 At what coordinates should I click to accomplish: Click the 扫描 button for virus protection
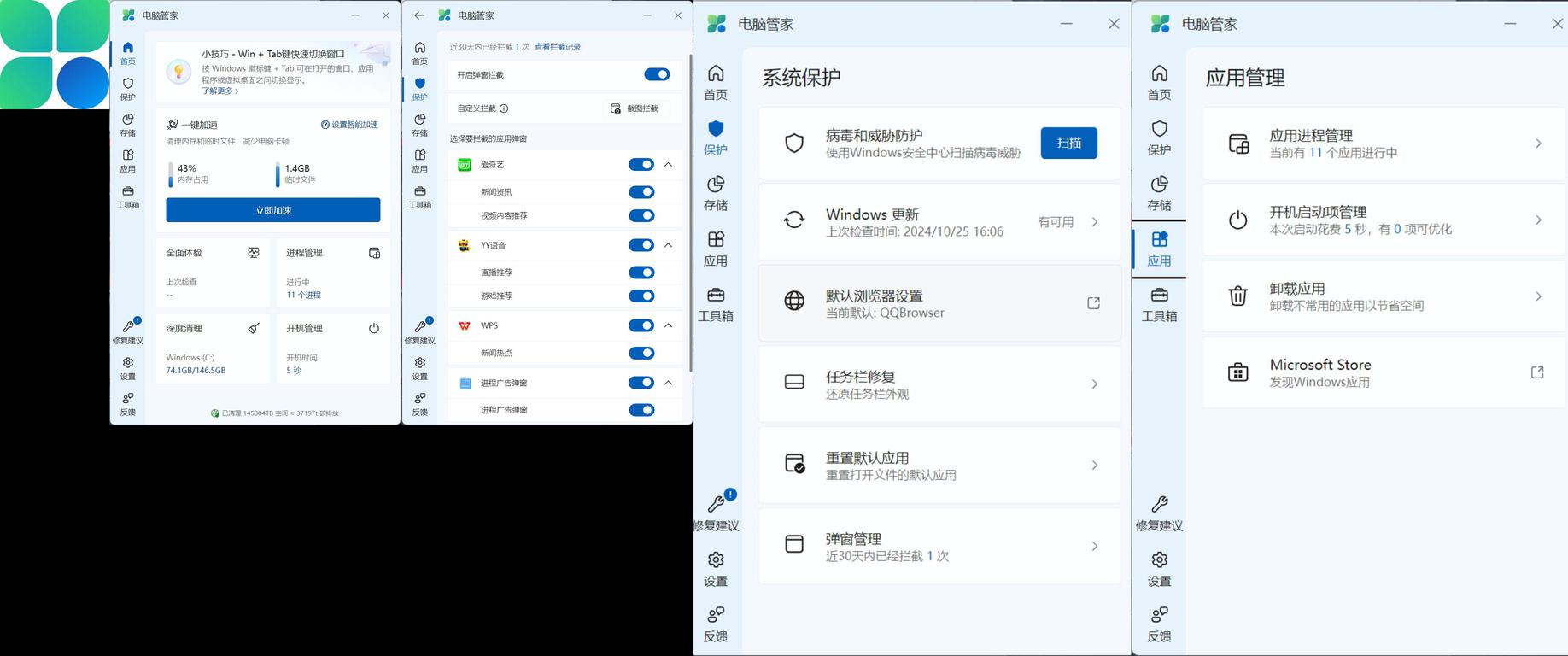[1069, 143]
